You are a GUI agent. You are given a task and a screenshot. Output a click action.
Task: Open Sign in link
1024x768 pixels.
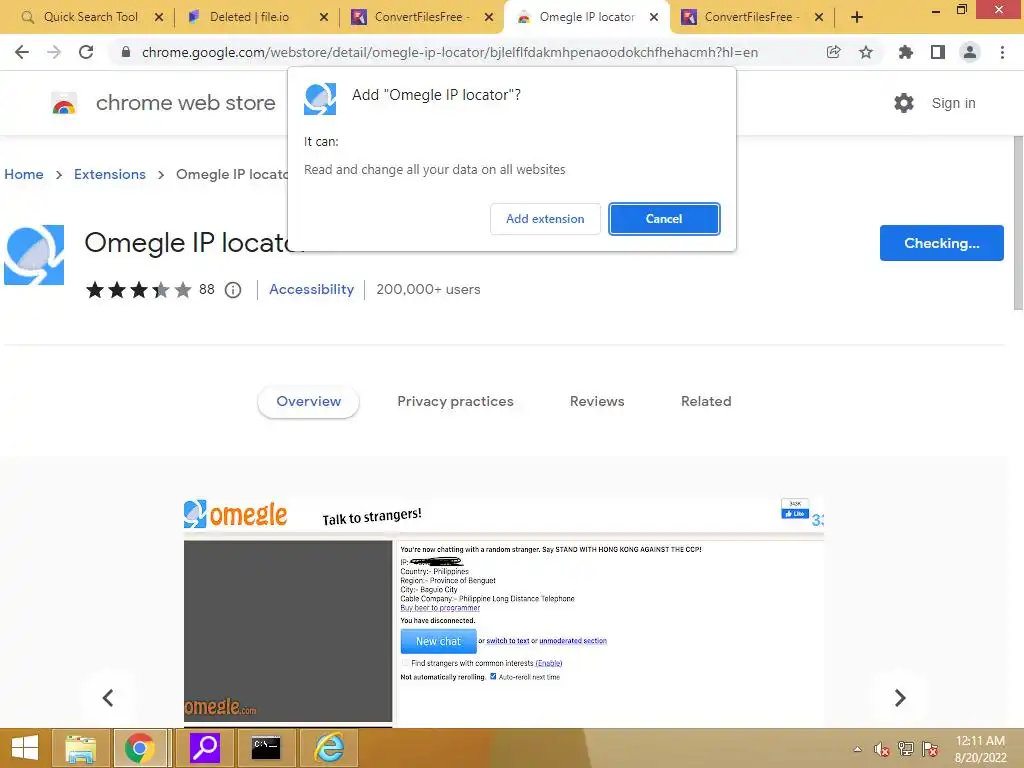click(953, 103)
